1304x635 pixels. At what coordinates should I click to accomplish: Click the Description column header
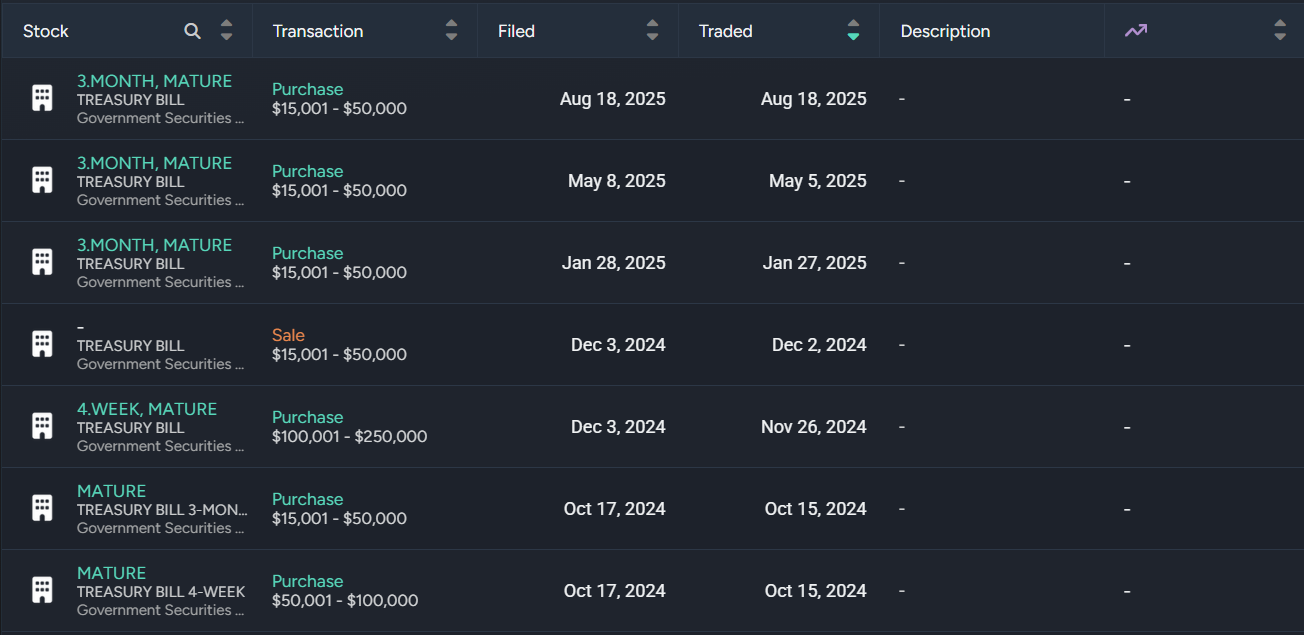coord(945,31)
